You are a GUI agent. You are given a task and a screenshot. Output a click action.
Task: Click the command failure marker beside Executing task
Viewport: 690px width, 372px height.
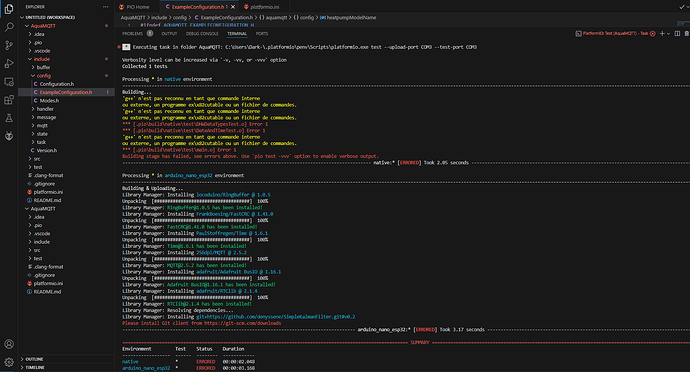tap(119, 47)
